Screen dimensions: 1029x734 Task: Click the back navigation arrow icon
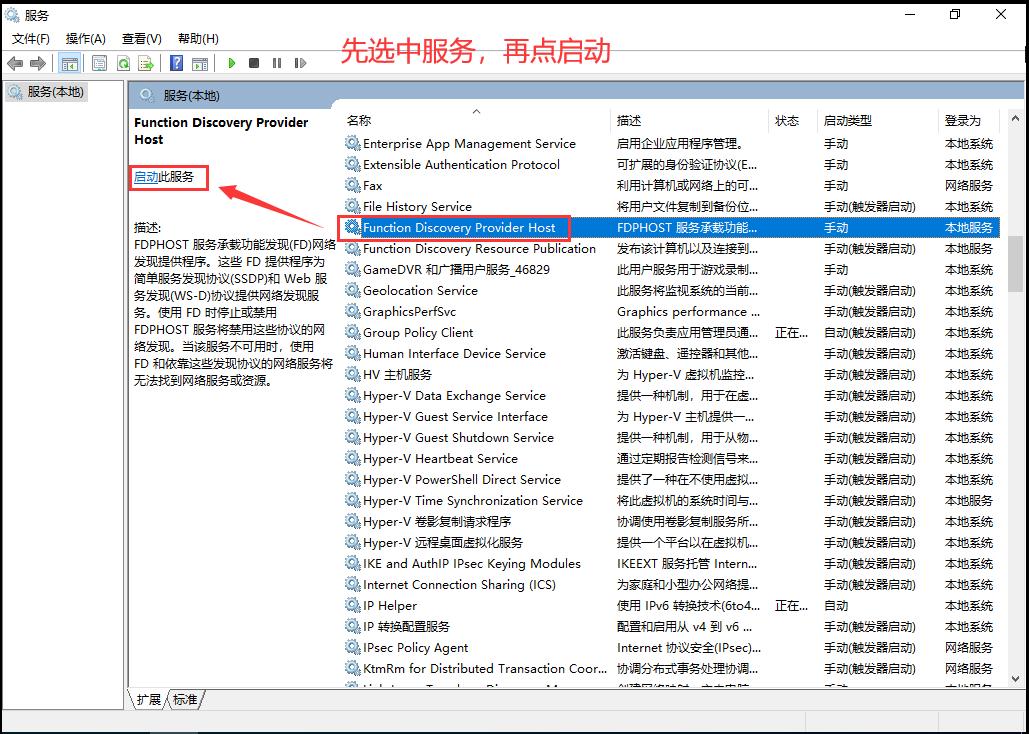[x=13, y=63]
